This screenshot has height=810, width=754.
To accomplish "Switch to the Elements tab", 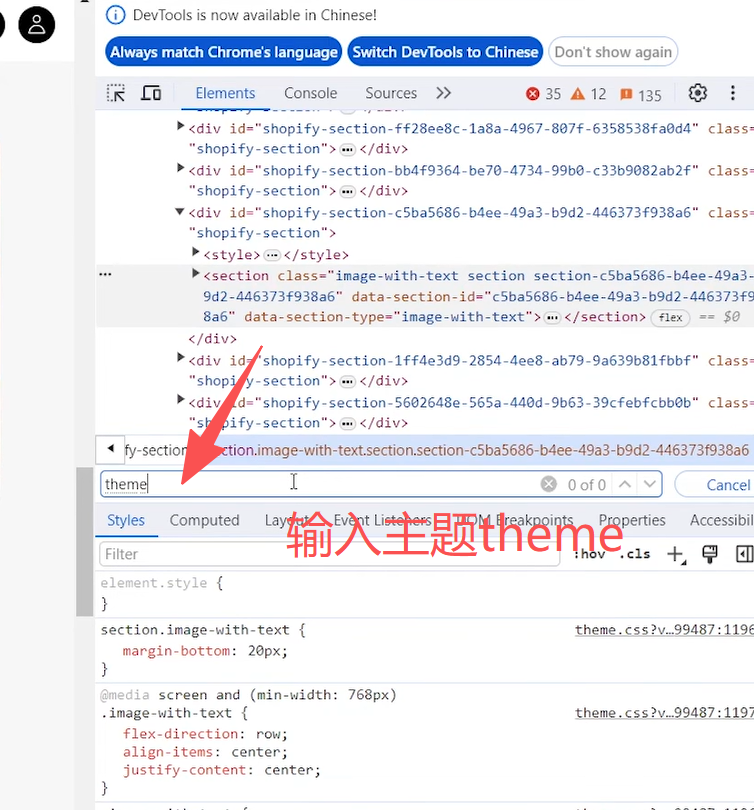I will tap(225, 94).
